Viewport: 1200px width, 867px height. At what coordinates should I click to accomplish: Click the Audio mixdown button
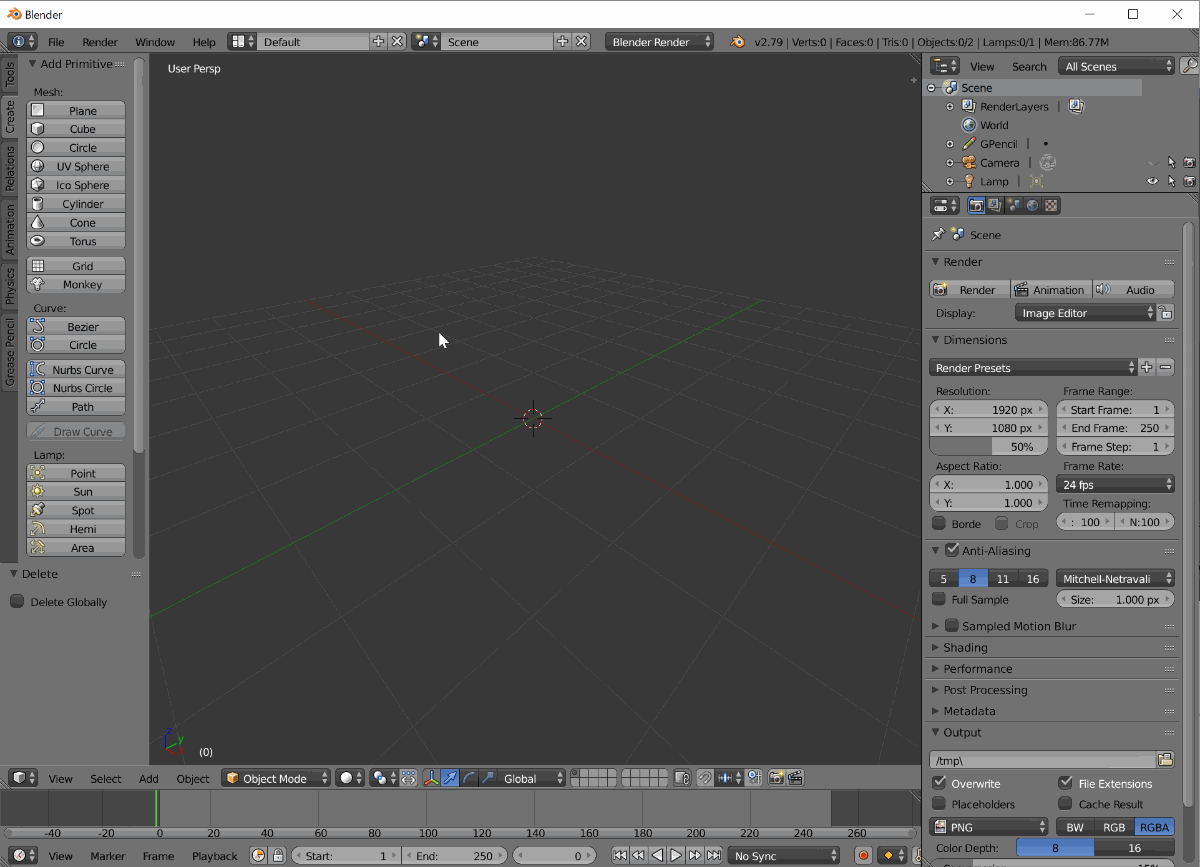pos(1133,290)
